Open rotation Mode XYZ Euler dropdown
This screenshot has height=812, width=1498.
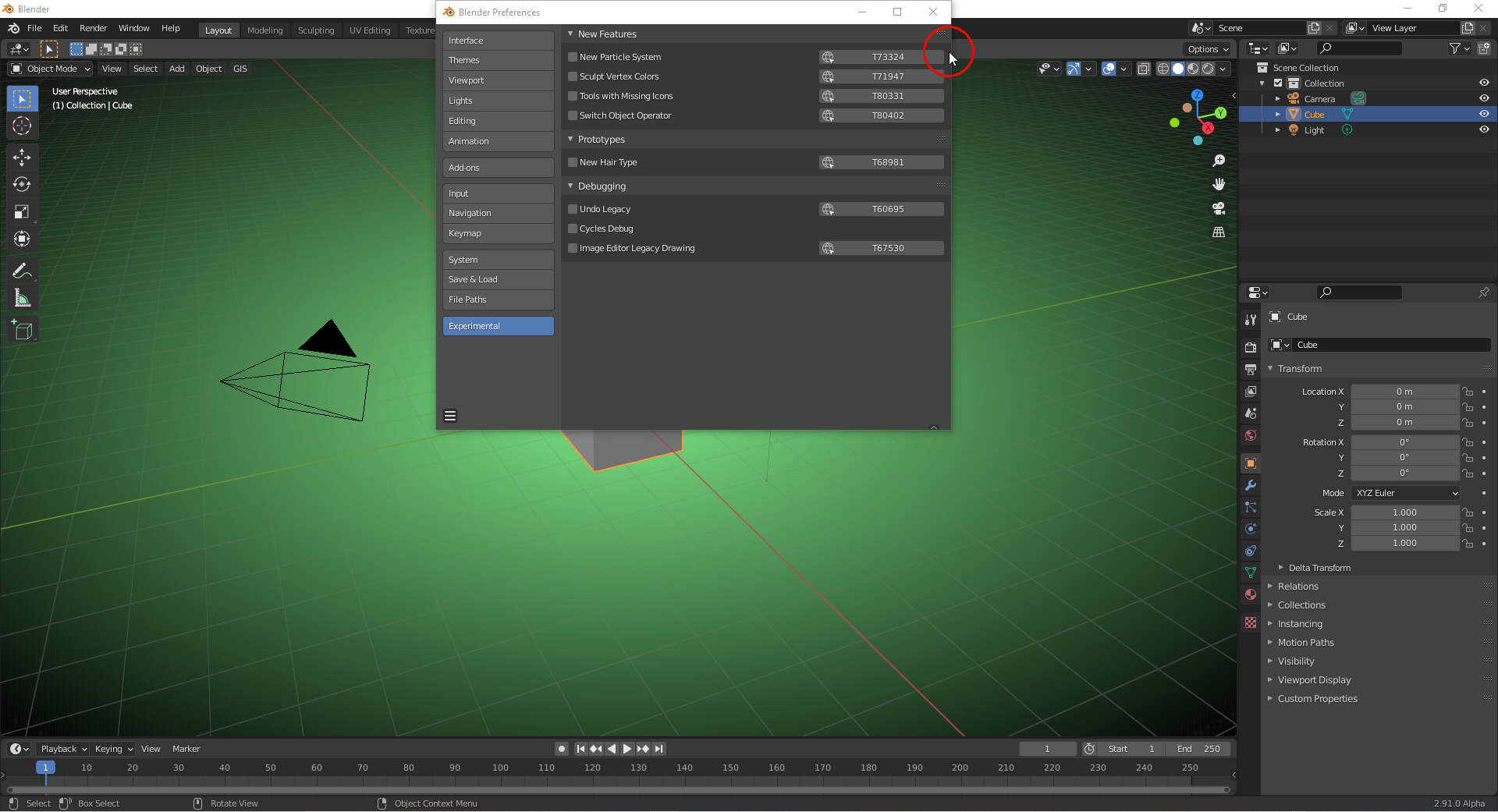tap(1405, 493)
